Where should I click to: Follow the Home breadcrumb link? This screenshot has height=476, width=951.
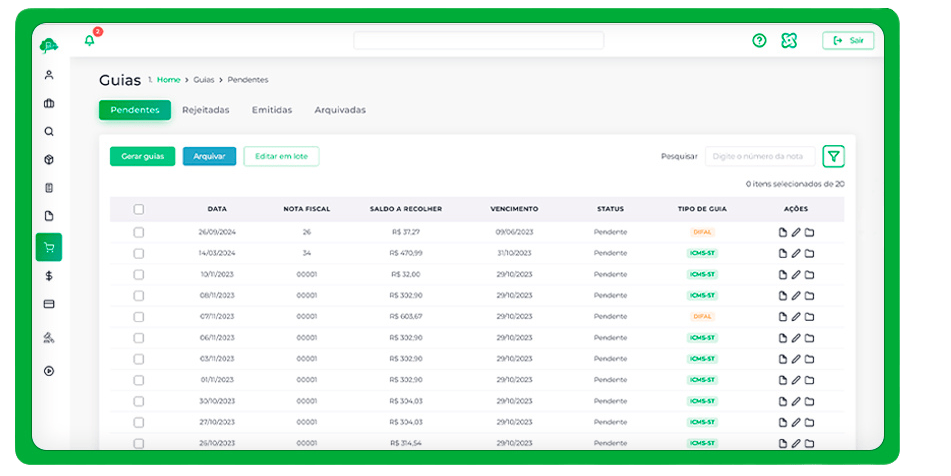pos(169,79)
